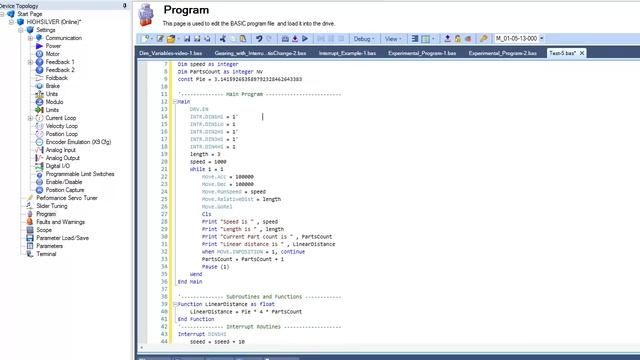Image resolution: width=640 pixels, height=360 pixels.
Task: Click 'const Pie = 3.14159...' code line
Action: coord(240,79)
